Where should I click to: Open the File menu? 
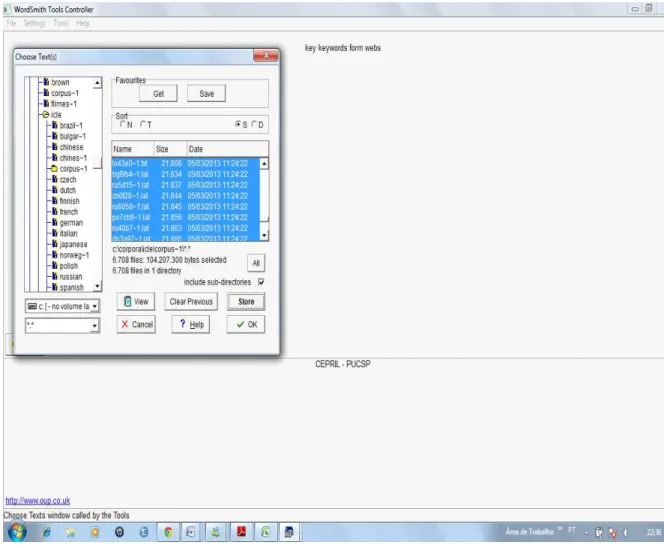click(11, 23)
